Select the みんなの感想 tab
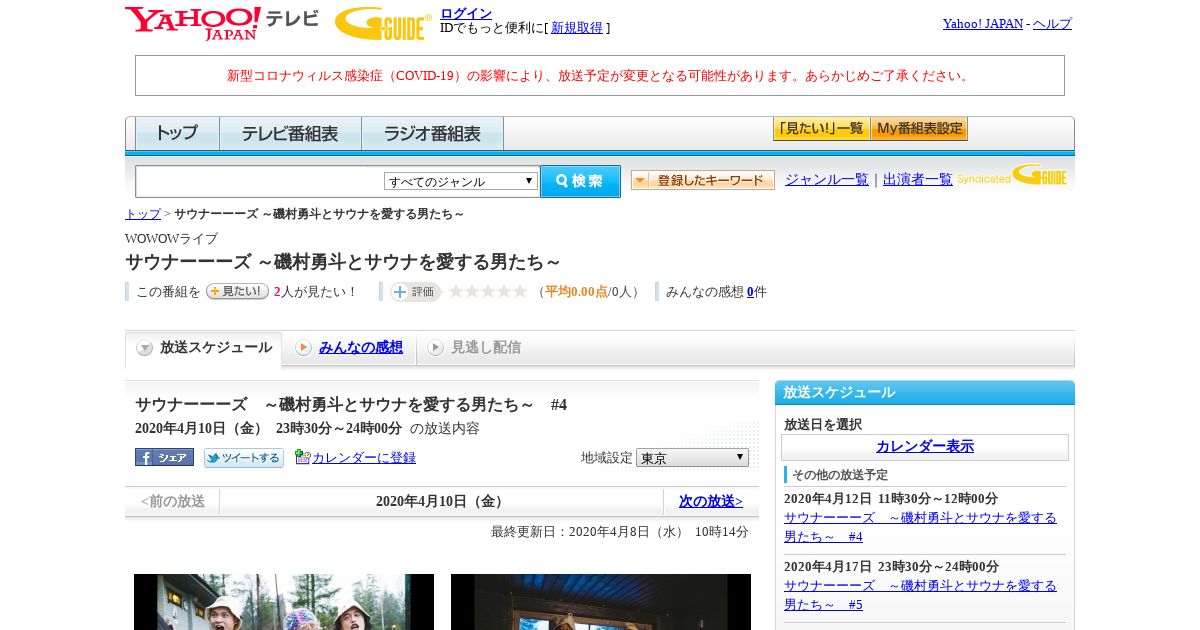The height and width of the screenshot is (630, 1200). [349, 348]
